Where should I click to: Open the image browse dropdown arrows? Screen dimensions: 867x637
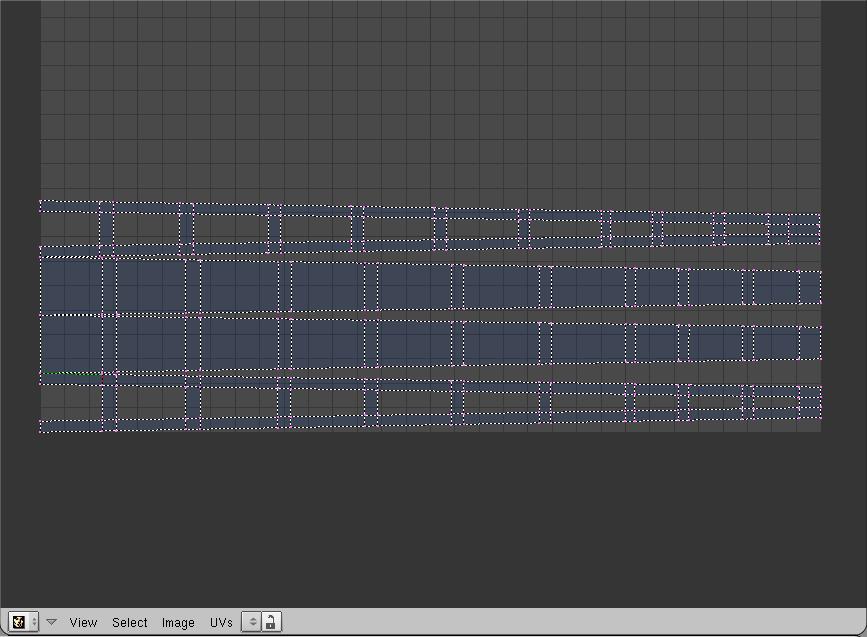pos(252,622)
